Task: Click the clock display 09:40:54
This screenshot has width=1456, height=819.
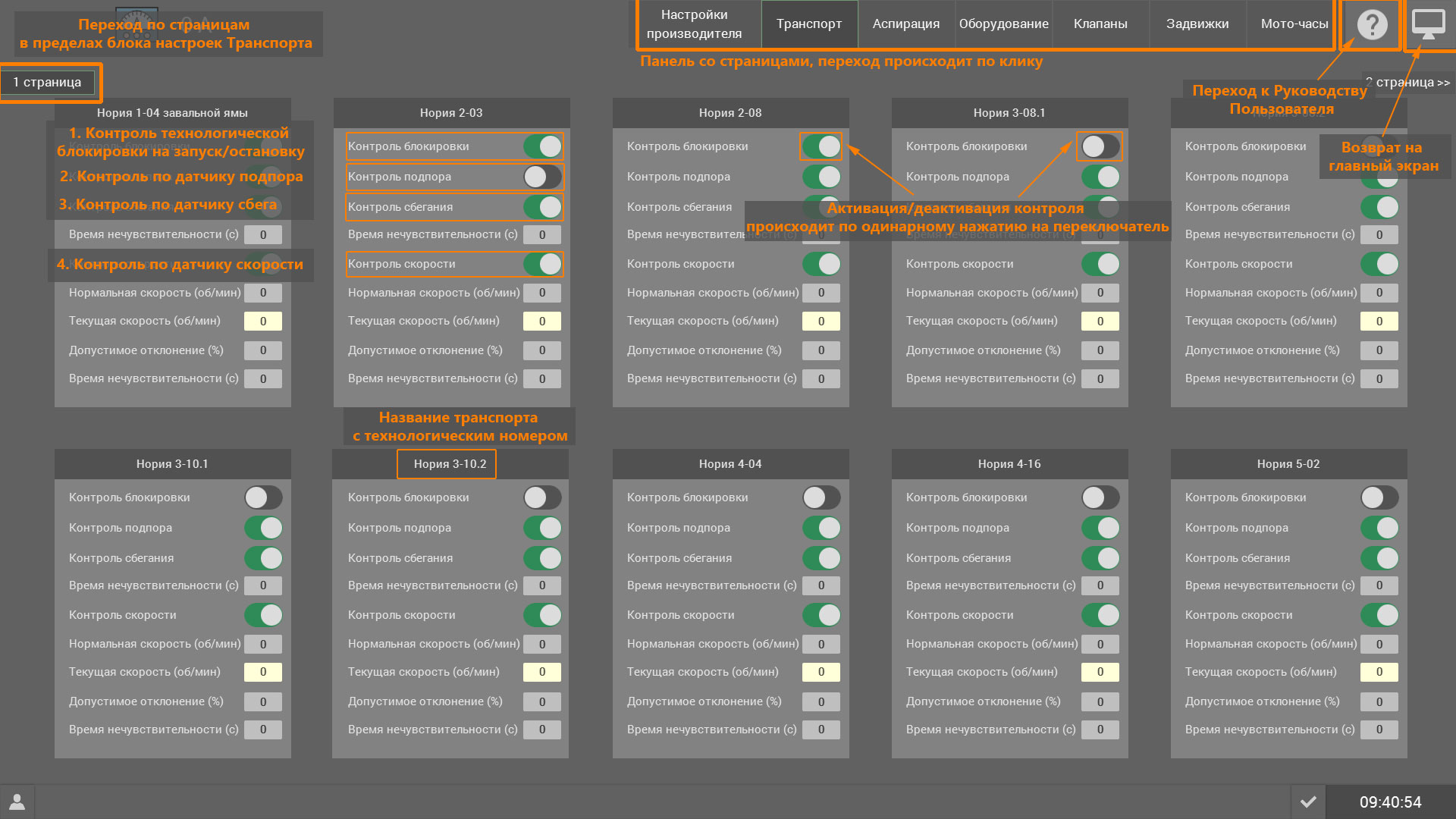Action: (x=1390, y=802)
